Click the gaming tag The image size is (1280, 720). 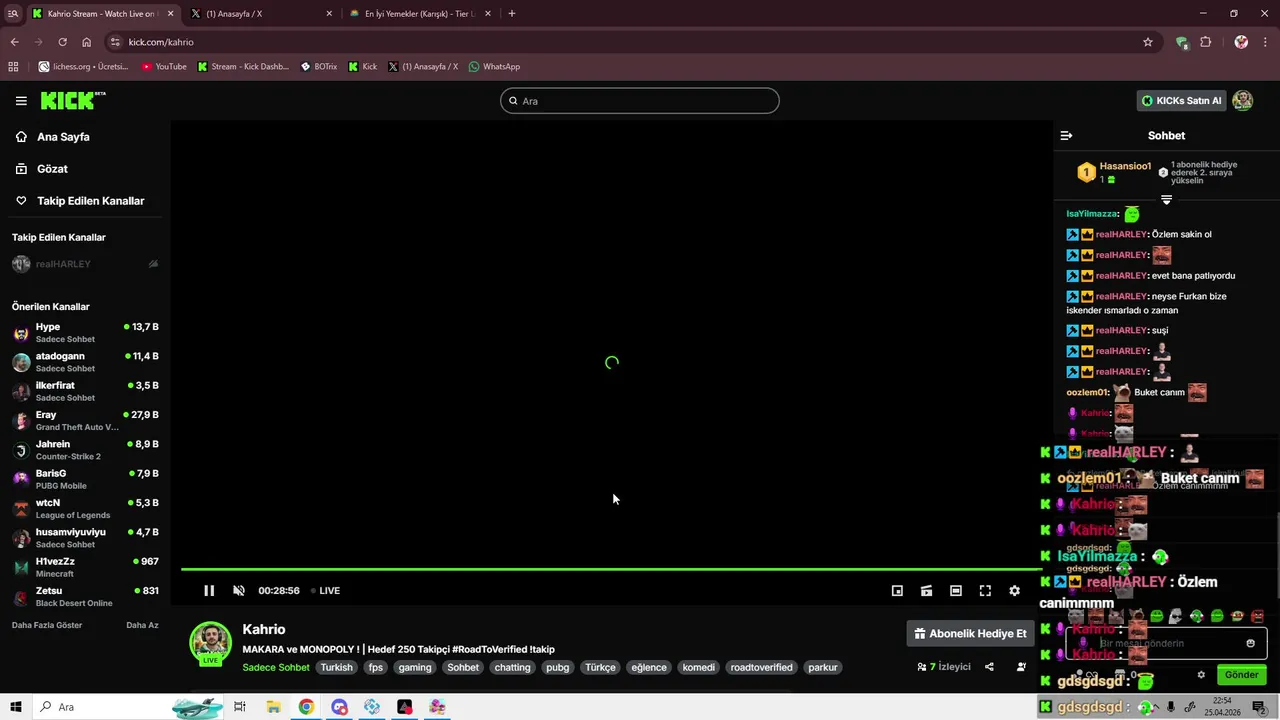point(414,668)
